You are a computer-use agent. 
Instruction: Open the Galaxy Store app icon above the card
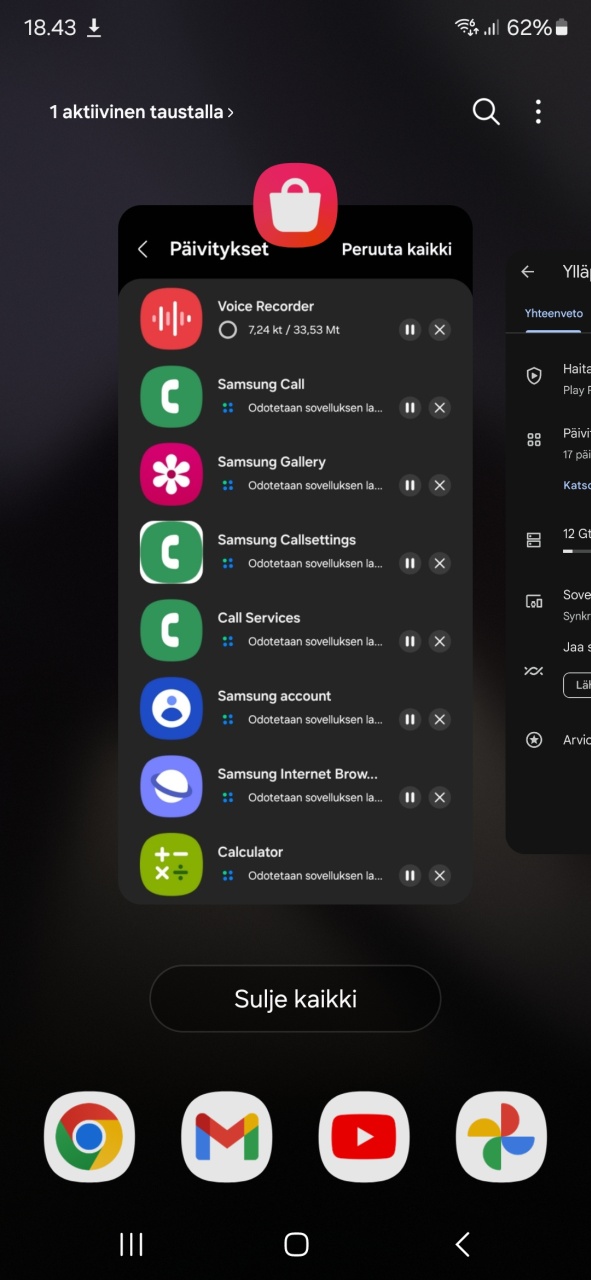click(x=295, y=205)
